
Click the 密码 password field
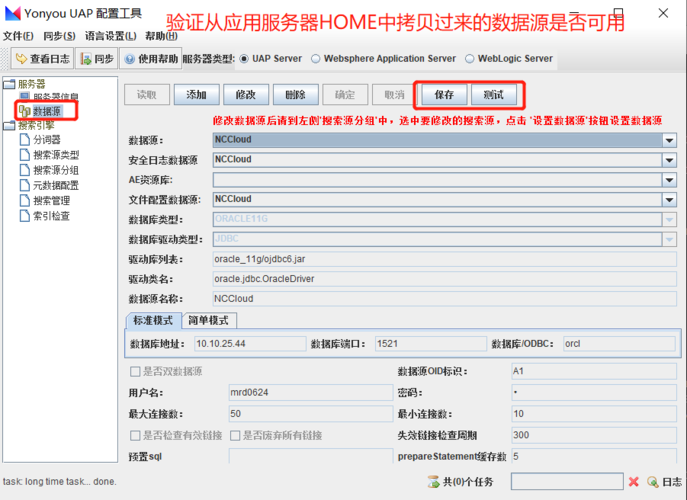click(x=594, y=392)
